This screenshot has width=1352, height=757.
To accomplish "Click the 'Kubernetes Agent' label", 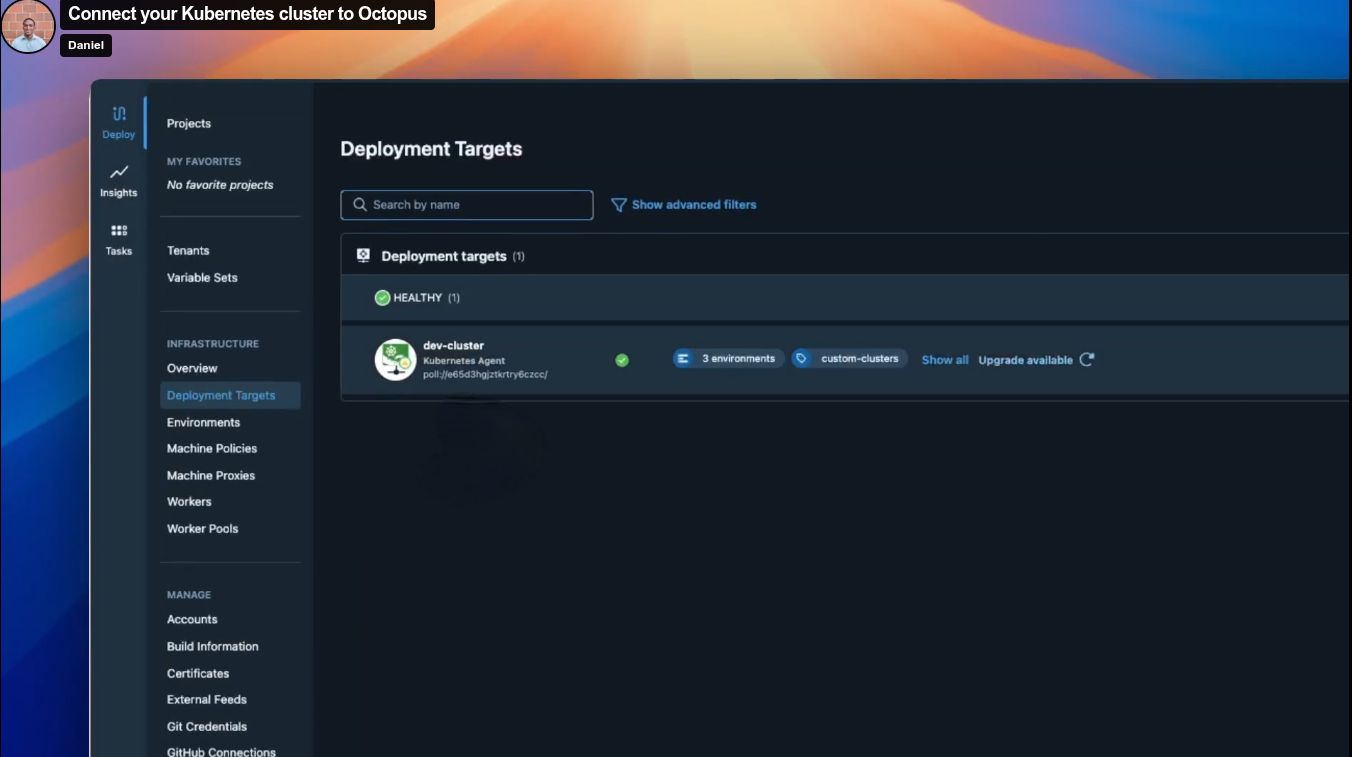I will (464, 361).
